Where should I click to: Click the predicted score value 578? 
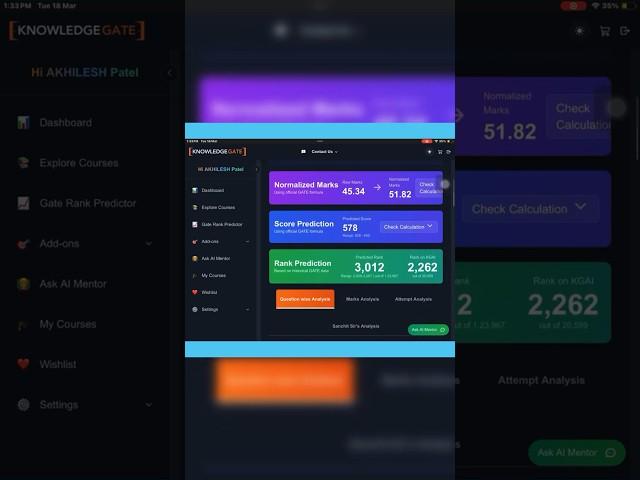pos(350,228)
